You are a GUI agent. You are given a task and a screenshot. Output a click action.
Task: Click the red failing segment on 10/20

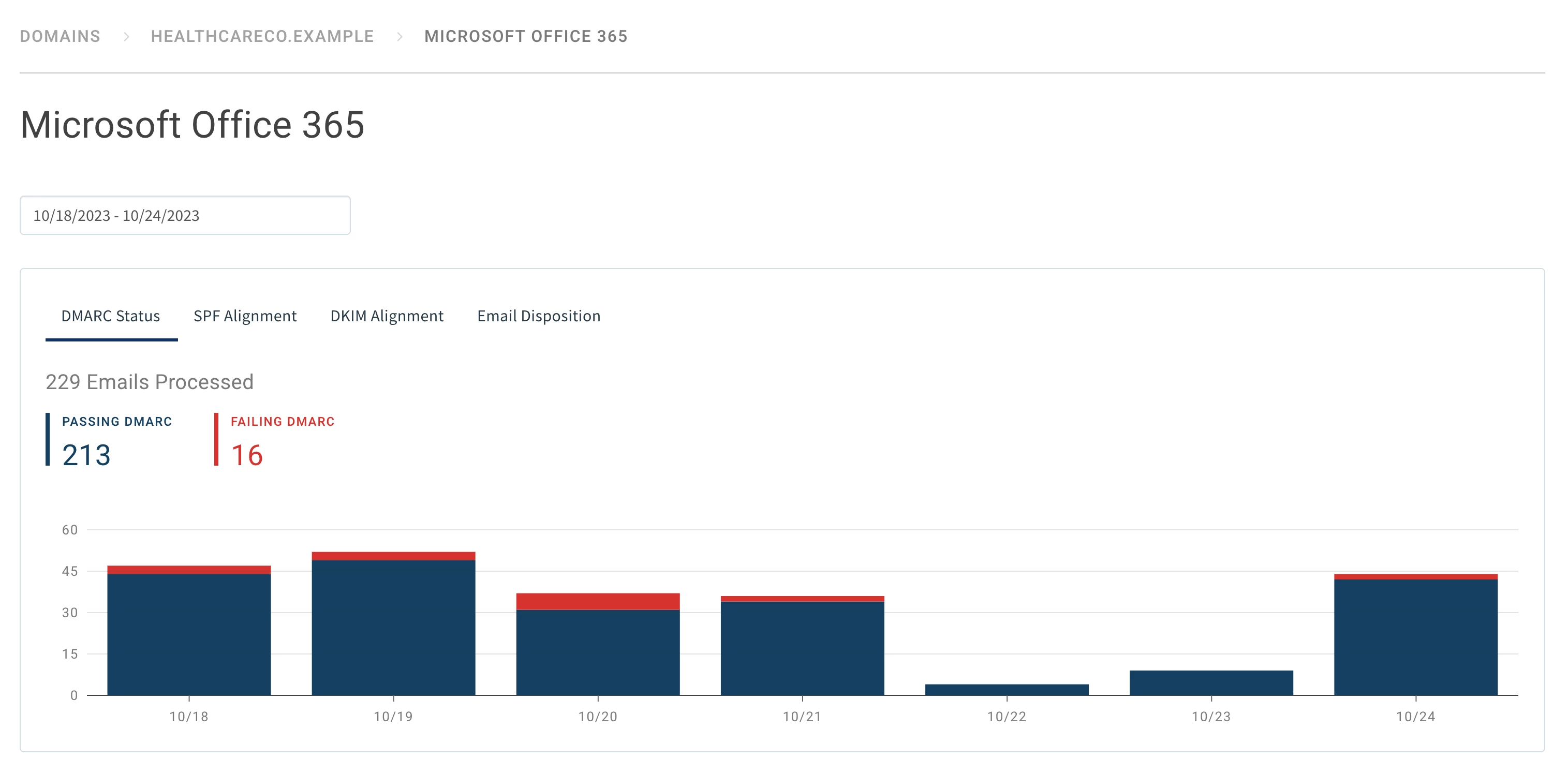[598, 601]
